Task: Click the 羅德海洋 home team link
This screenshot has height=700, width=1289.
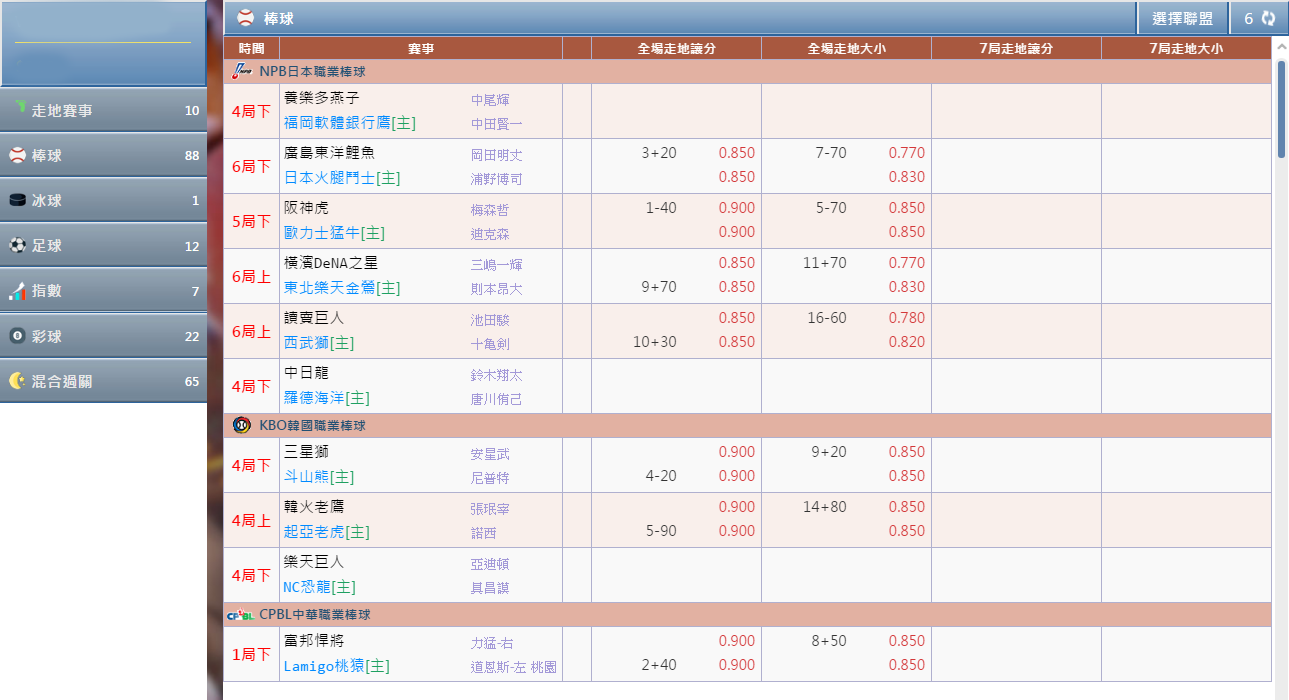Action: pos(327,398)
